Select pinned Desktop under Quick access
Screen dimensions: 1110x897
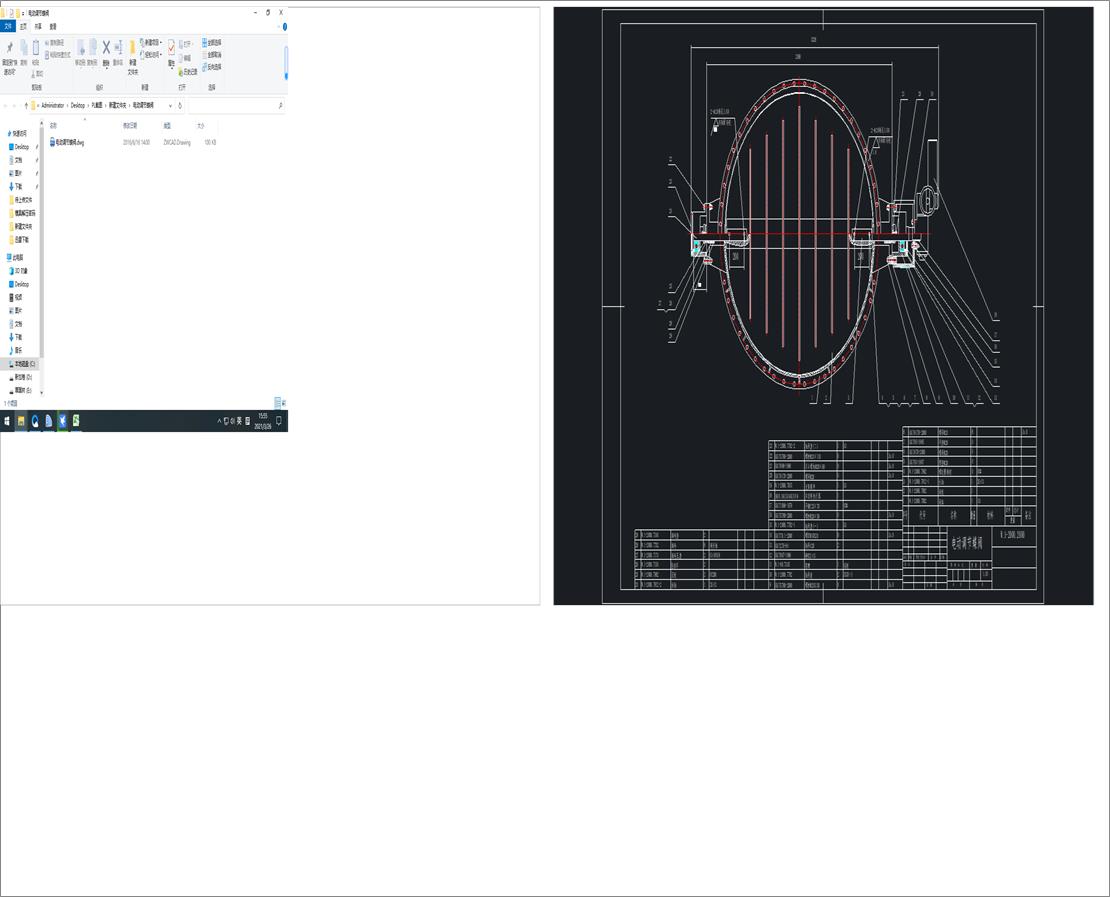(21, 147)
